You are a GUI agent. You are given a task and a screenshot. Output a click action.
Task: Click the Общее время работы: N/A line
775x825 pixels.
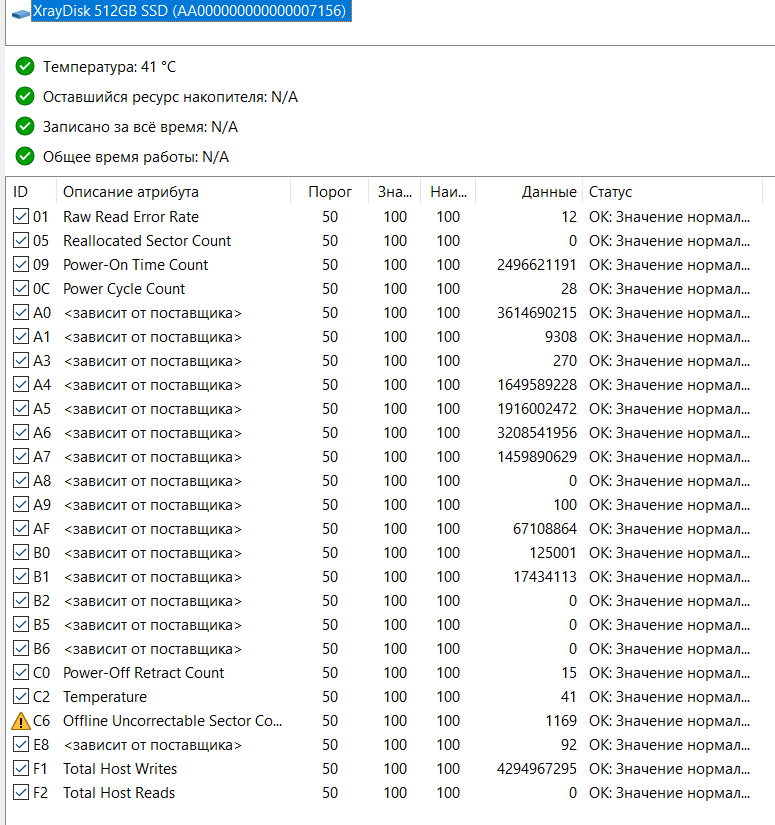pos(136,157)
